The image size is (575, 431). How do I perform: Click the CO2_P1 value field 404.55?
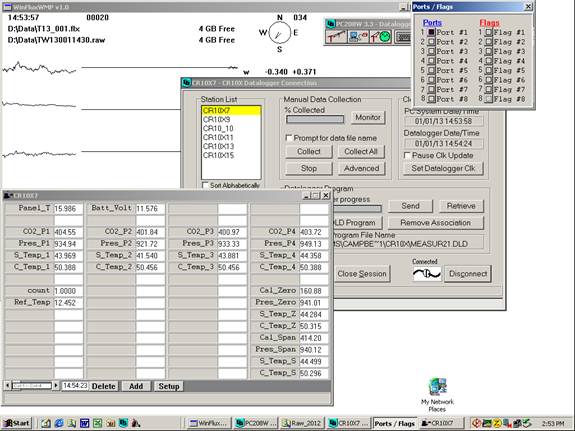pyautogui.click(x=69, y=232)
